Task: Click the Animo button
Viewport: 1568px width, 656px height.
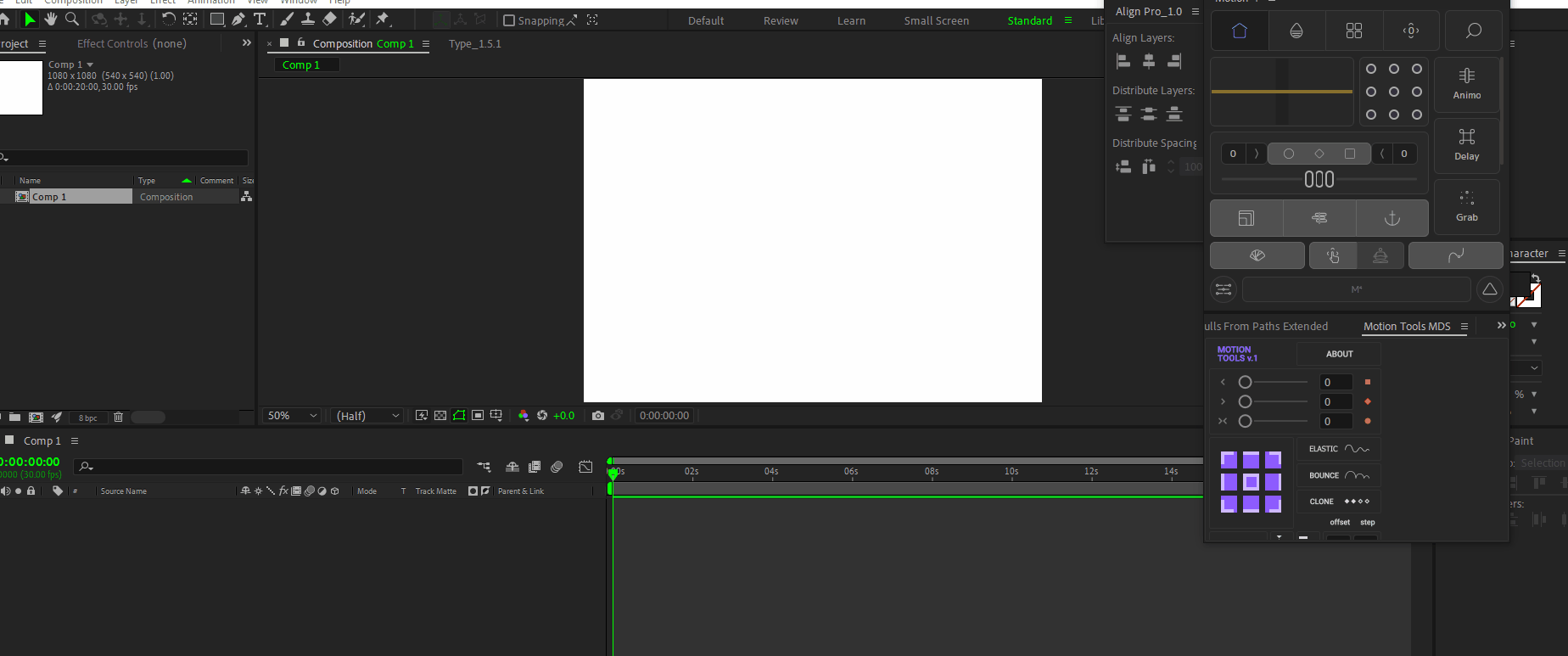Action: (1467, 84)
